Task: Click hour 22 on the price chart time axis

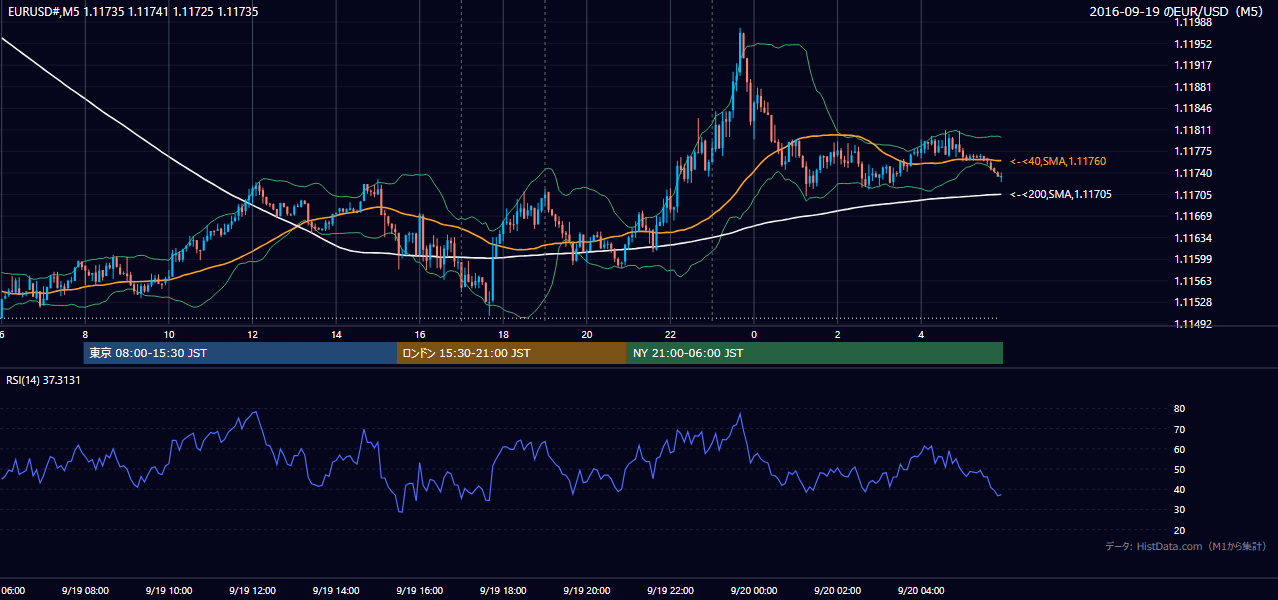Action: [x=670, y=334]
